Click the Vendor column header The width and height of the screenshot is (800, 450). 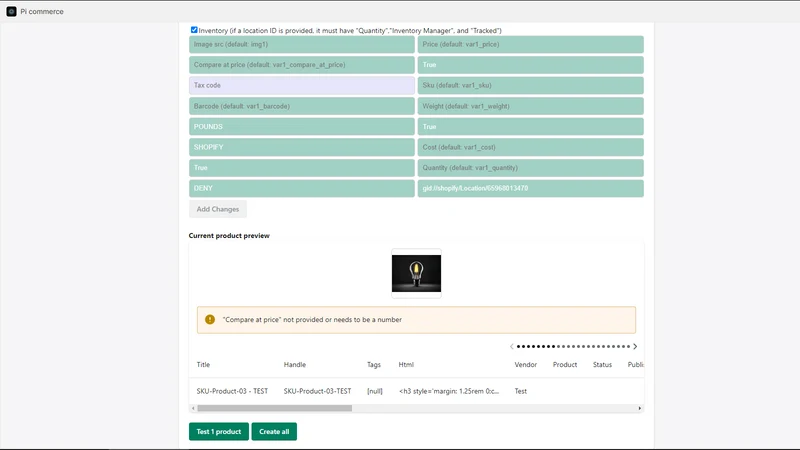pos(526,365)
